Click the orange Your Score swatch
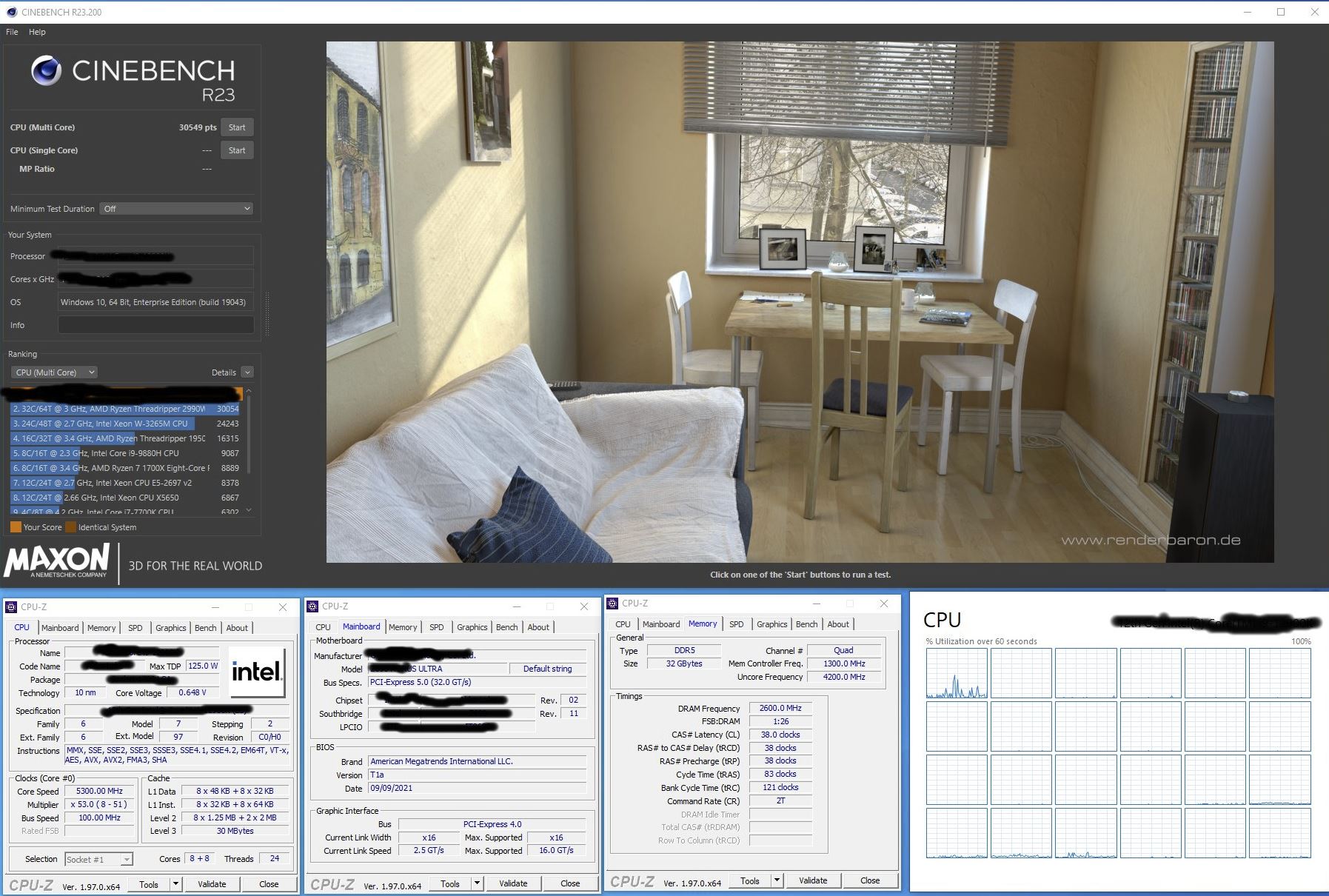1329x896 pixels. pos(16,527)
